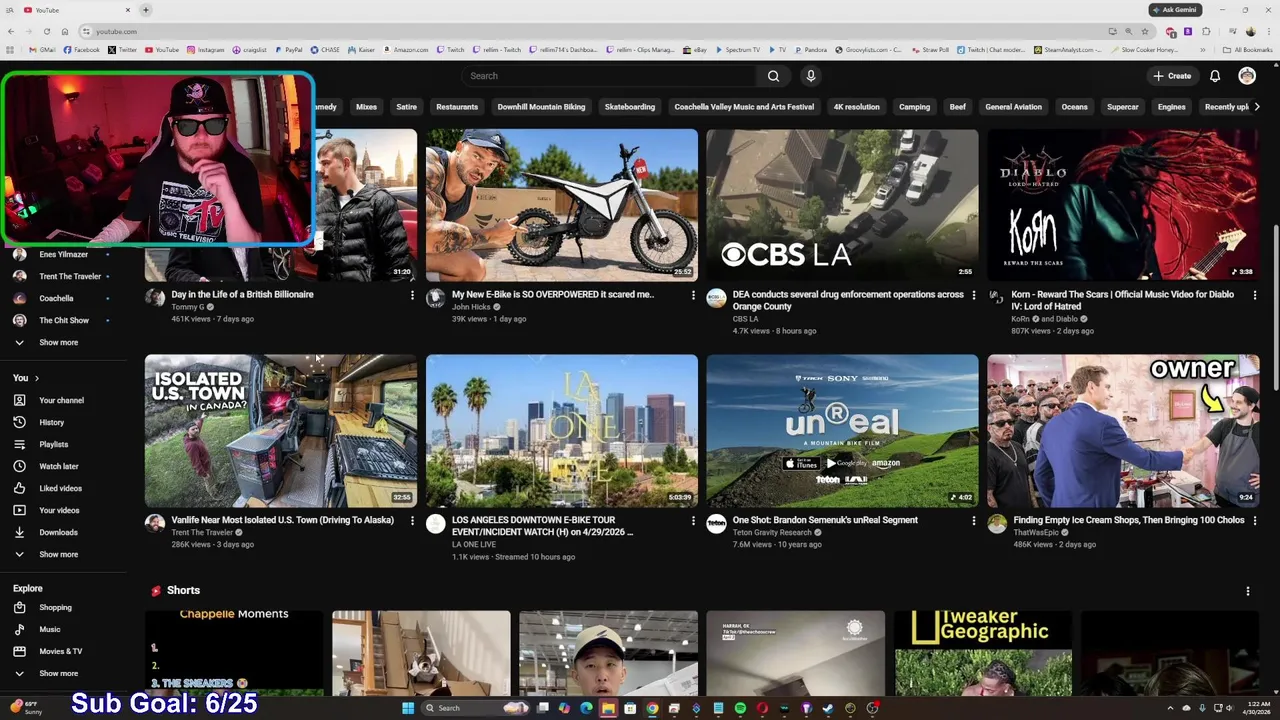Open Your videos in sidebar

59,510
